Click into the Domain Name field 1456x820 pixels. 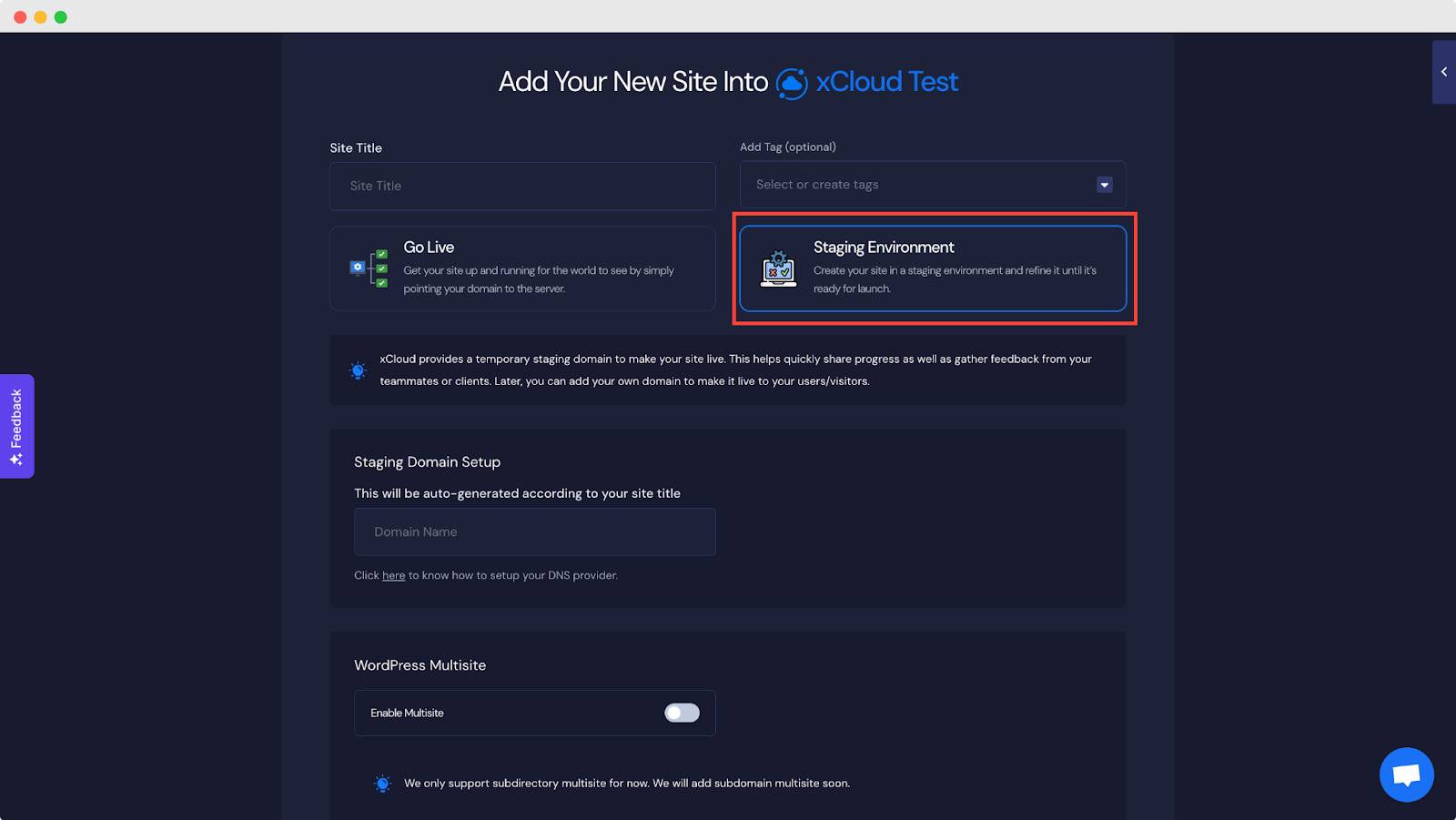534,531
